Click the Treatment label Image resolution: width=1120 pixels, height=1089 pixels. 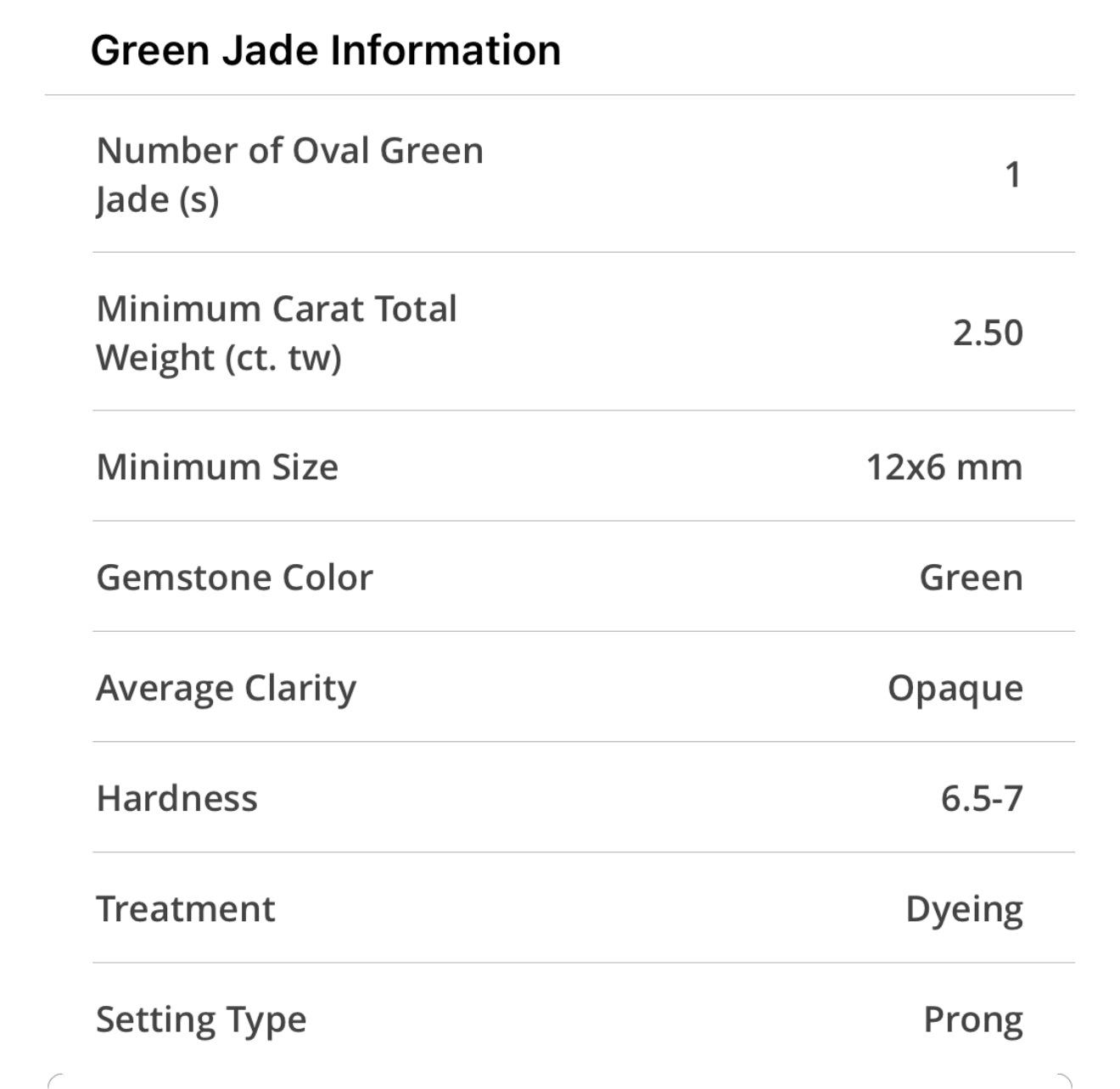coord(185,908)
